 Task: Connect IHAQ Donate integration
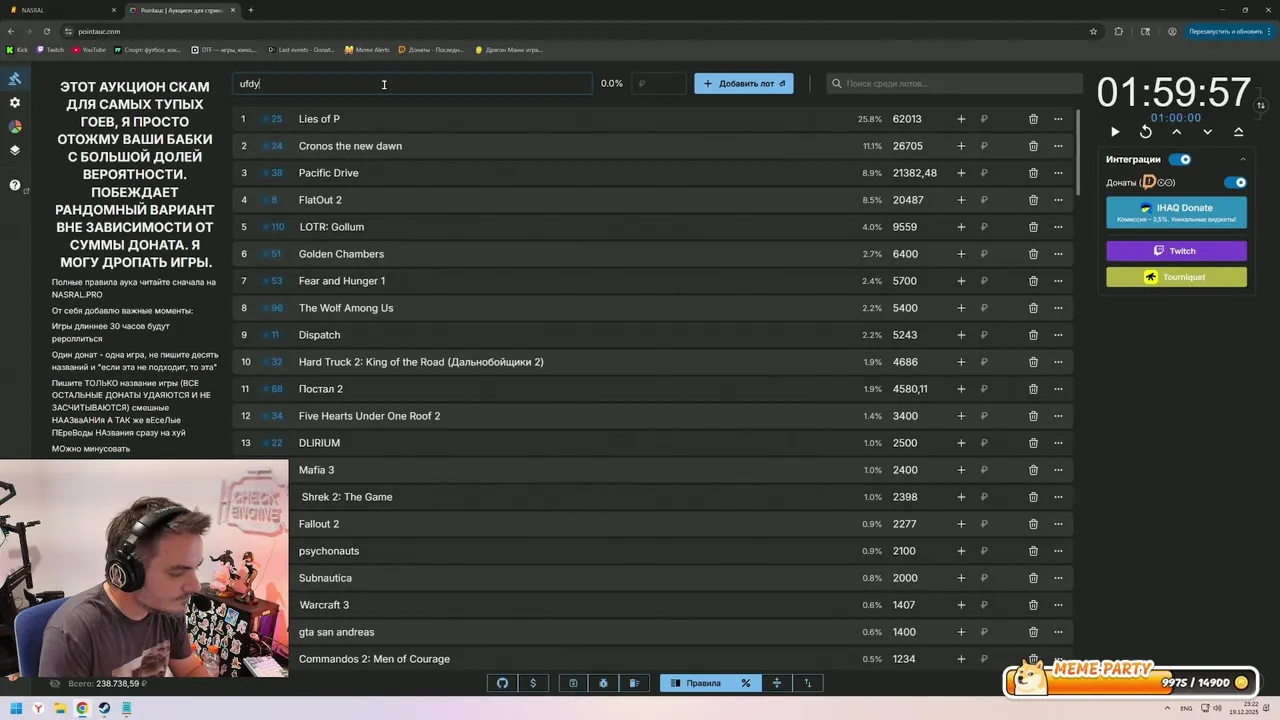point(1176,212)
